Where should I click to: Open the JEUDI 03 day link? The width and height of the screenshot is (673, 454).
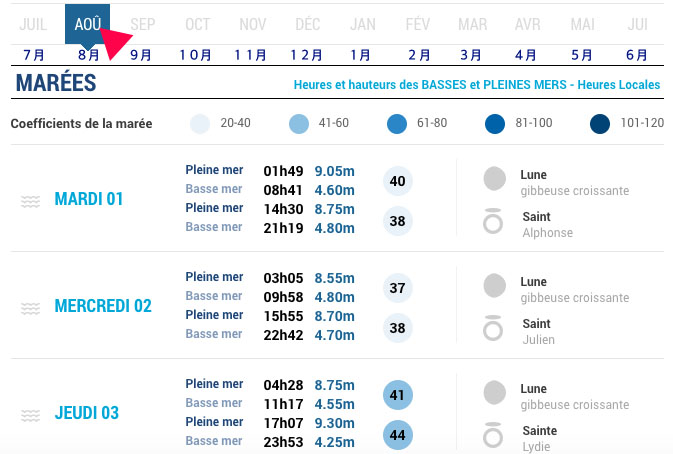[87, 413]
